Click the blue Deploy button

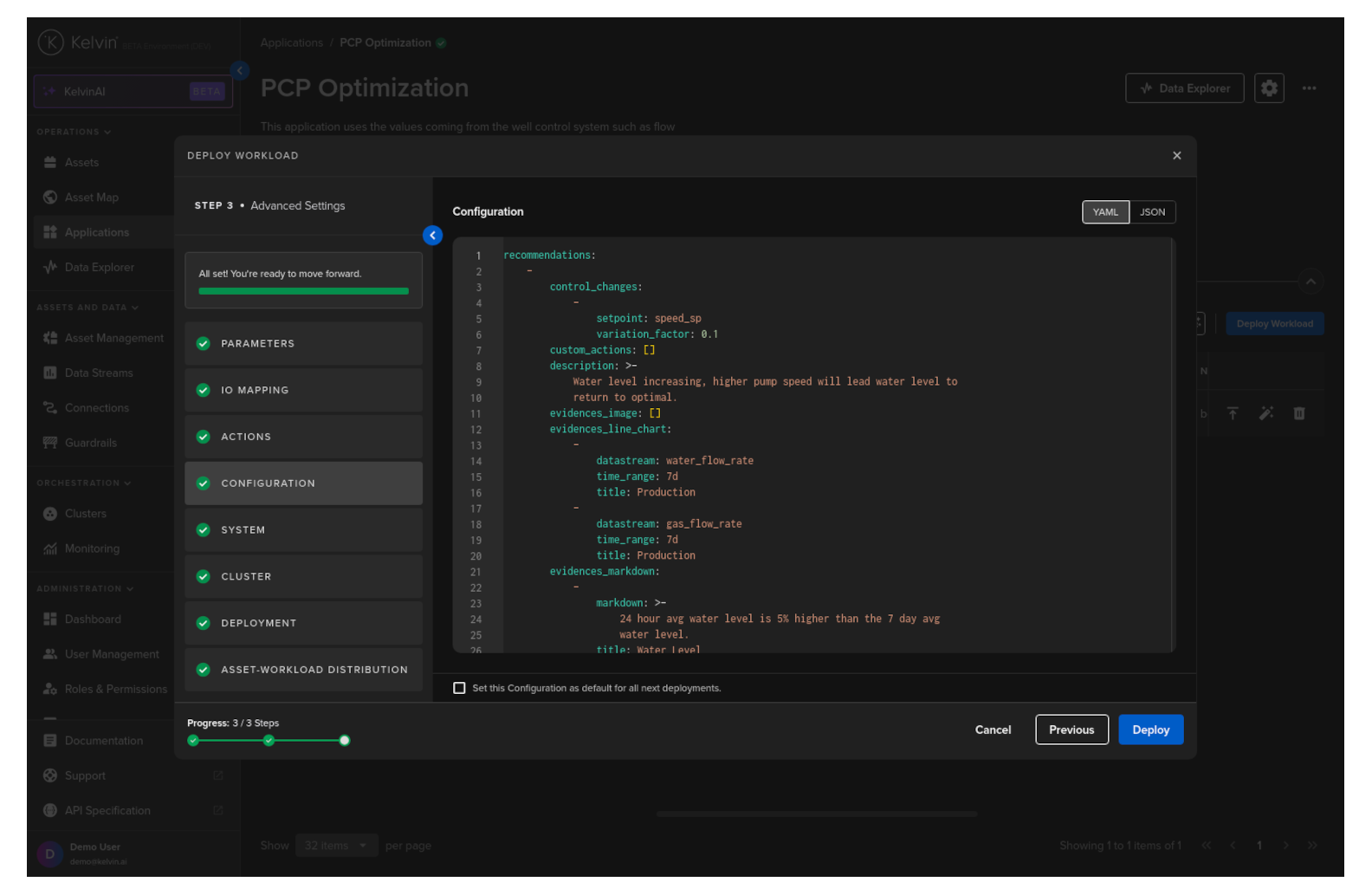(x=1150, y=730)
